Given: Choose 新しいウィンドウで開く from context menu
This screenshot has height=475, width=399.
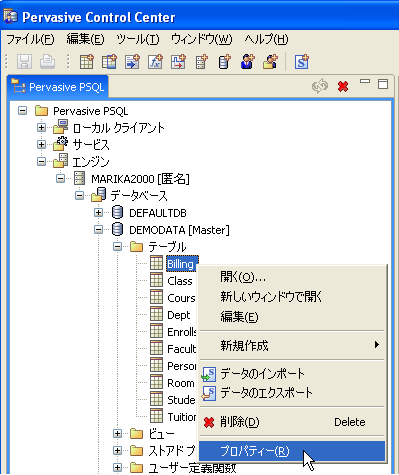Looking at the screenshot, I should click(292, 296).
